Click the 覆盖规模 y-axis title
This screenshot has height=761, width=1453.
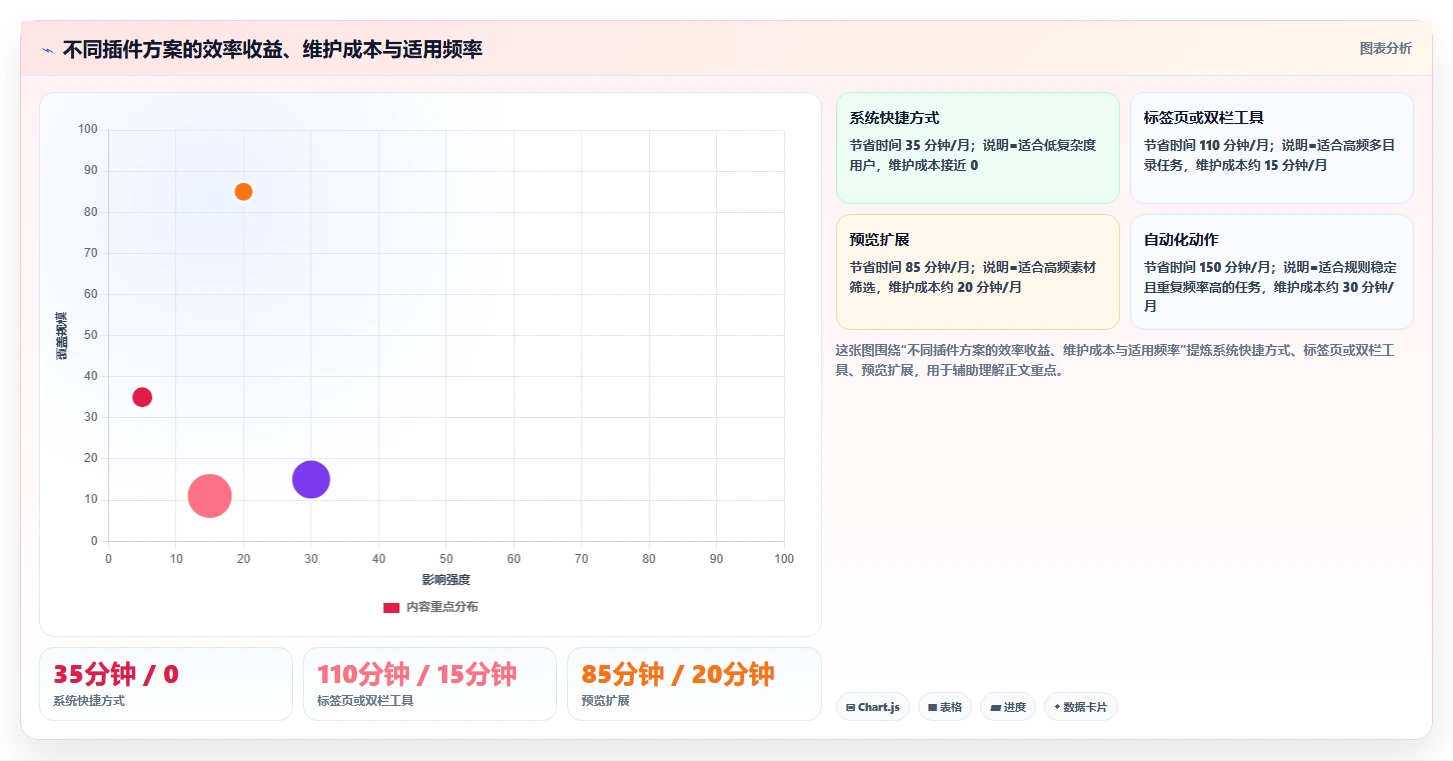pos(62,335)
